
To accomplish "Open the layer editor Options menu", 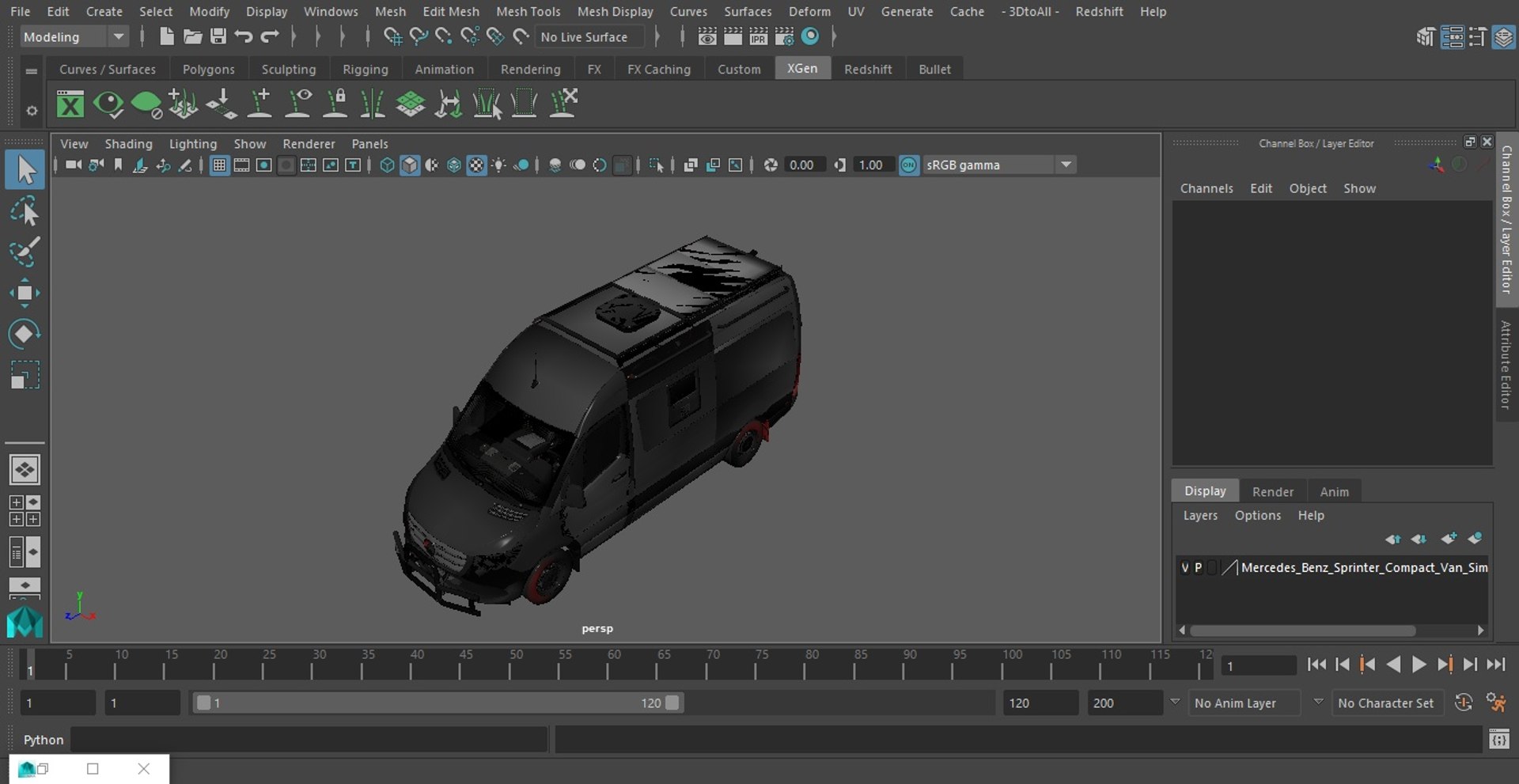I will [x=1257, y=515].
